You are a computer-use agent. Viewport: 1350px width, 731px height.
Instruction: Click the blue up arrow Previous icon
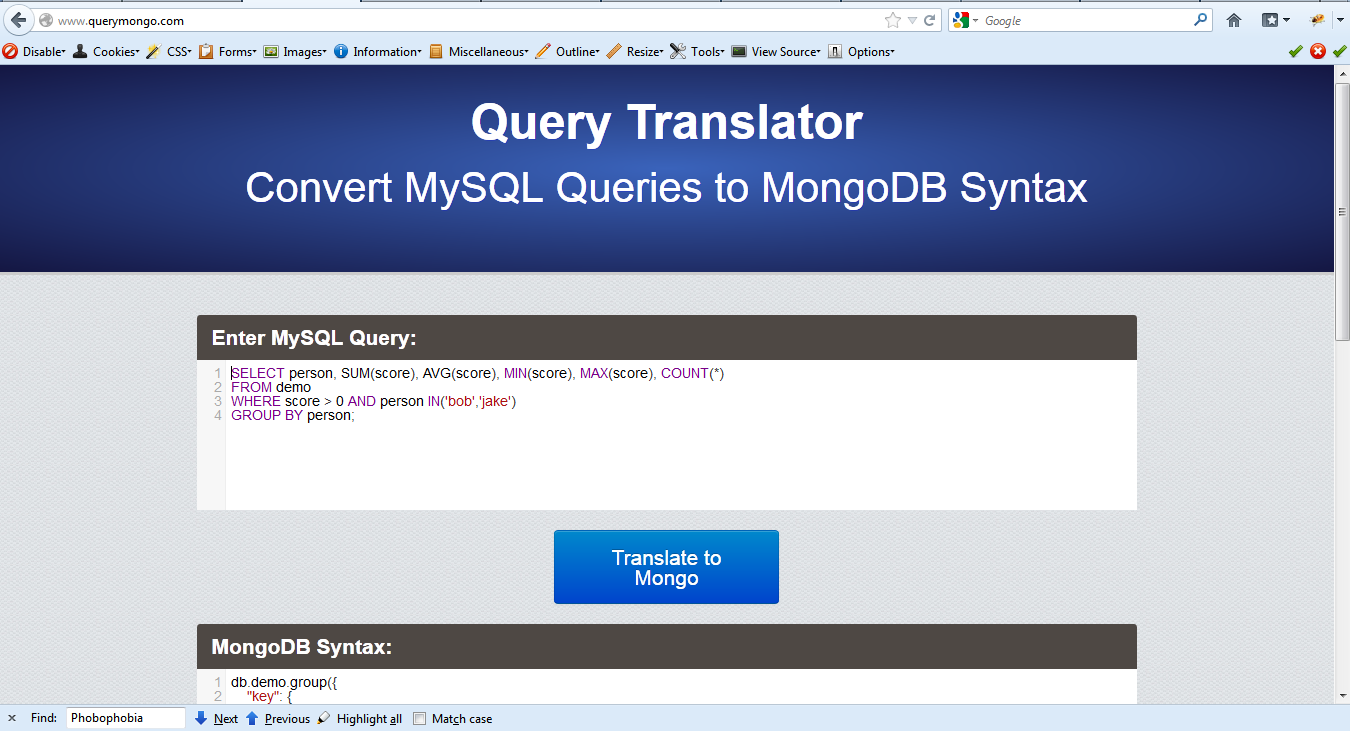pyautogui.click(x=252, y=718)
